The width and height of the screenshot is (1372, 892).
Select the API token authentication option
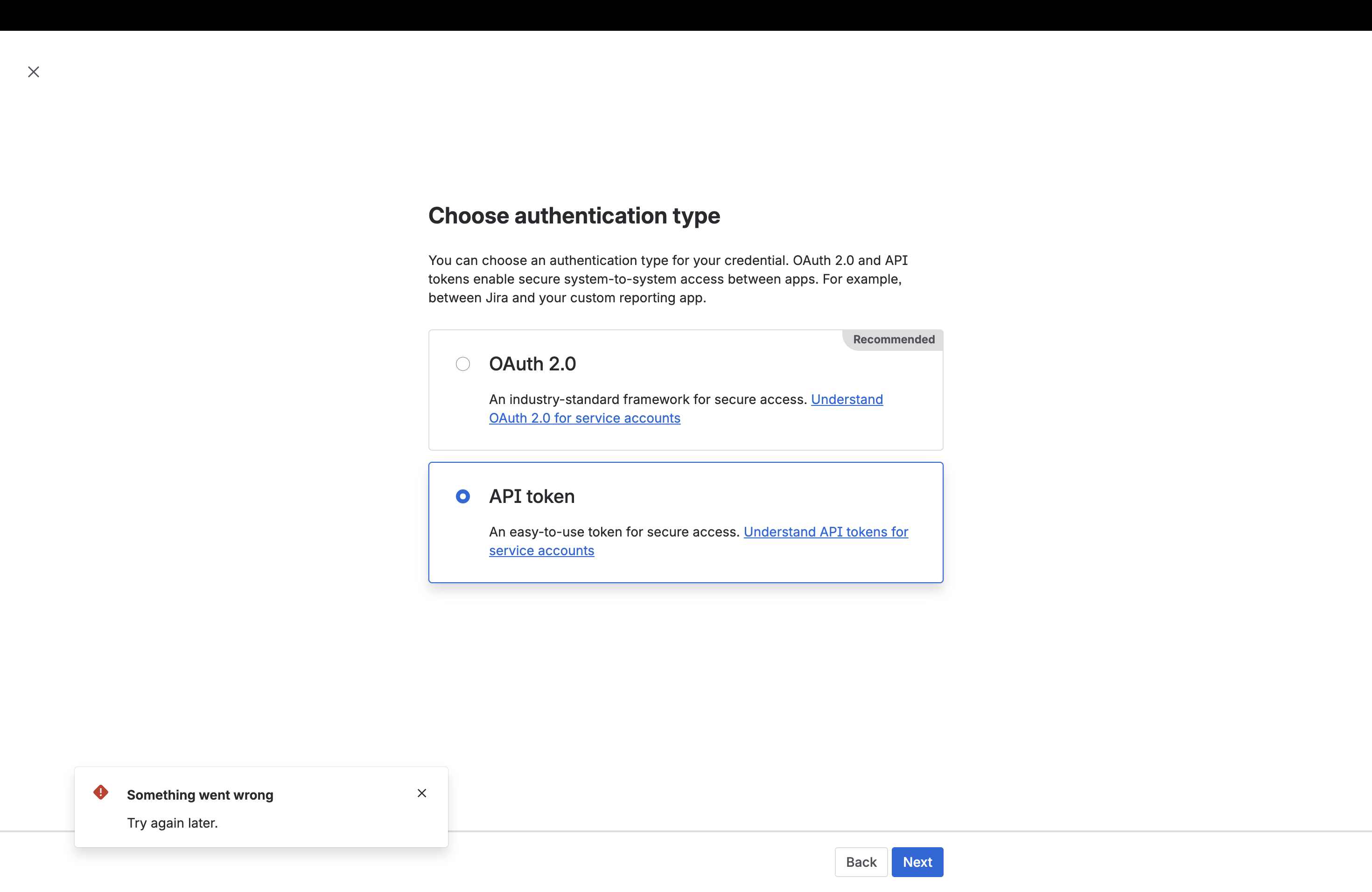462,495
